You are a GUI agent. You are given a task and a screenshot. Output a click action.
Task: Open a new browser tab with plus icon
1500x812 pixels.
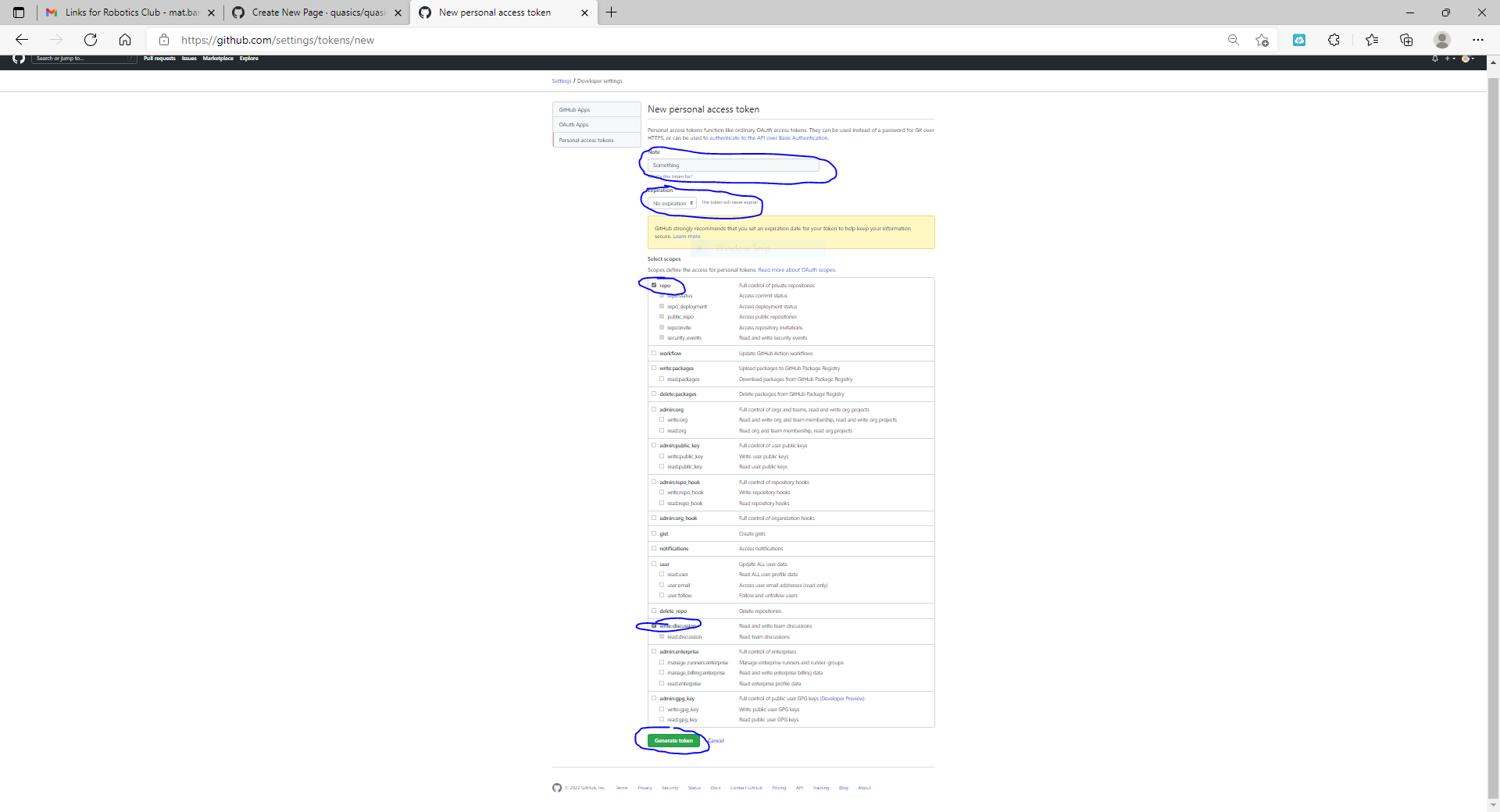[611, 12]
